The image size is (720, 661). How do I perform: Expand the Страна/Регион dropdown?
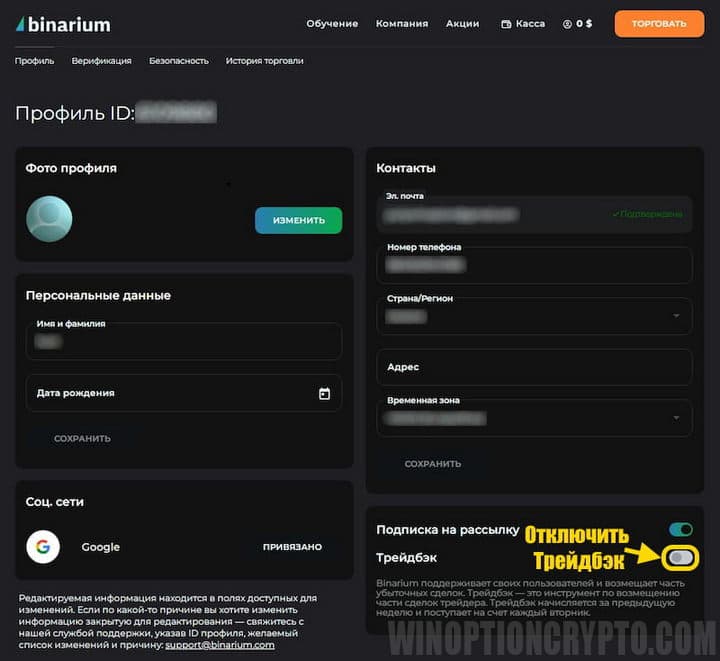tap(676, 316)
